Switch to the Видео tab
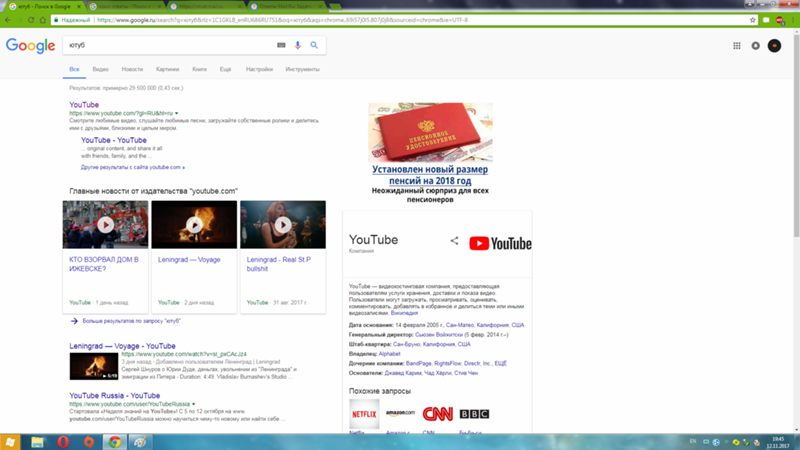This screenshot has height=450, width=800. click(101, 69)
